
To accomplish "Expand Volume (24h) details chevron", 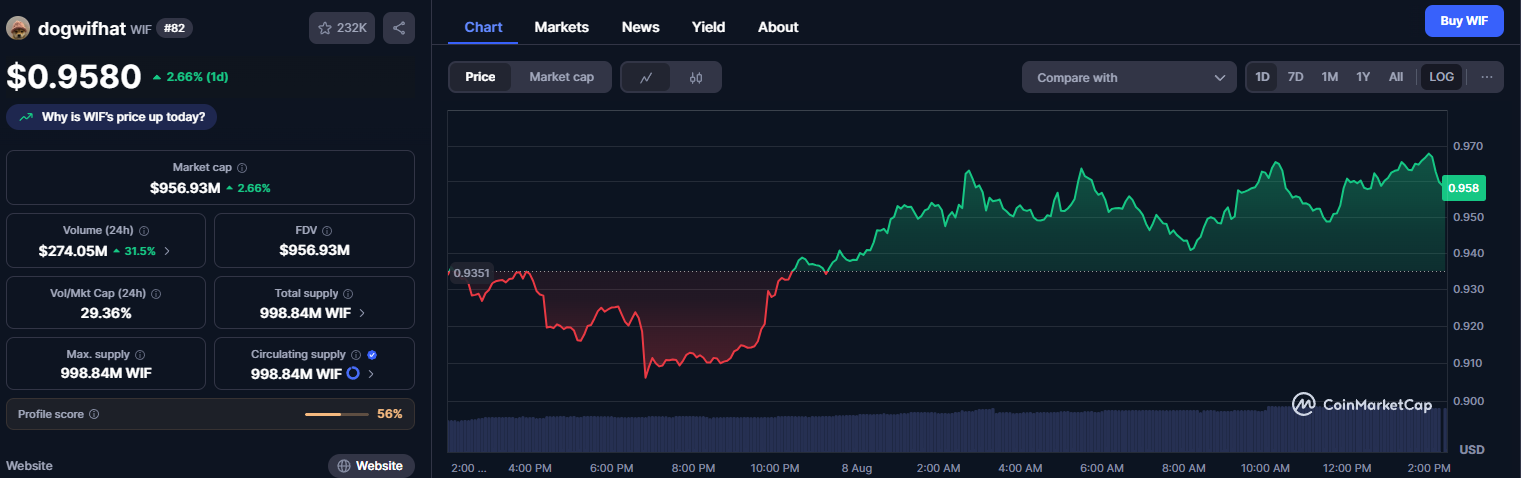I will point(167,251).
